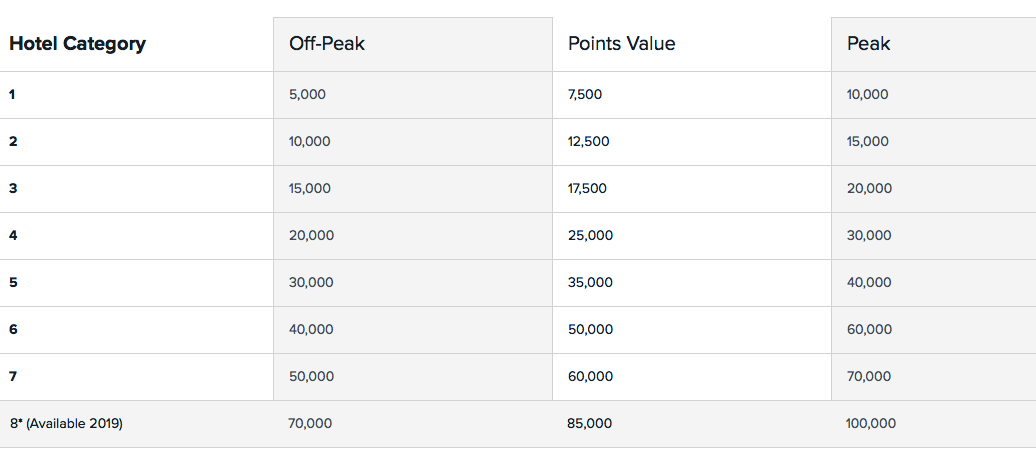The image size is (1036, 461).
Task: Select the category 1 row label
Action: click(x=13, y=95)
